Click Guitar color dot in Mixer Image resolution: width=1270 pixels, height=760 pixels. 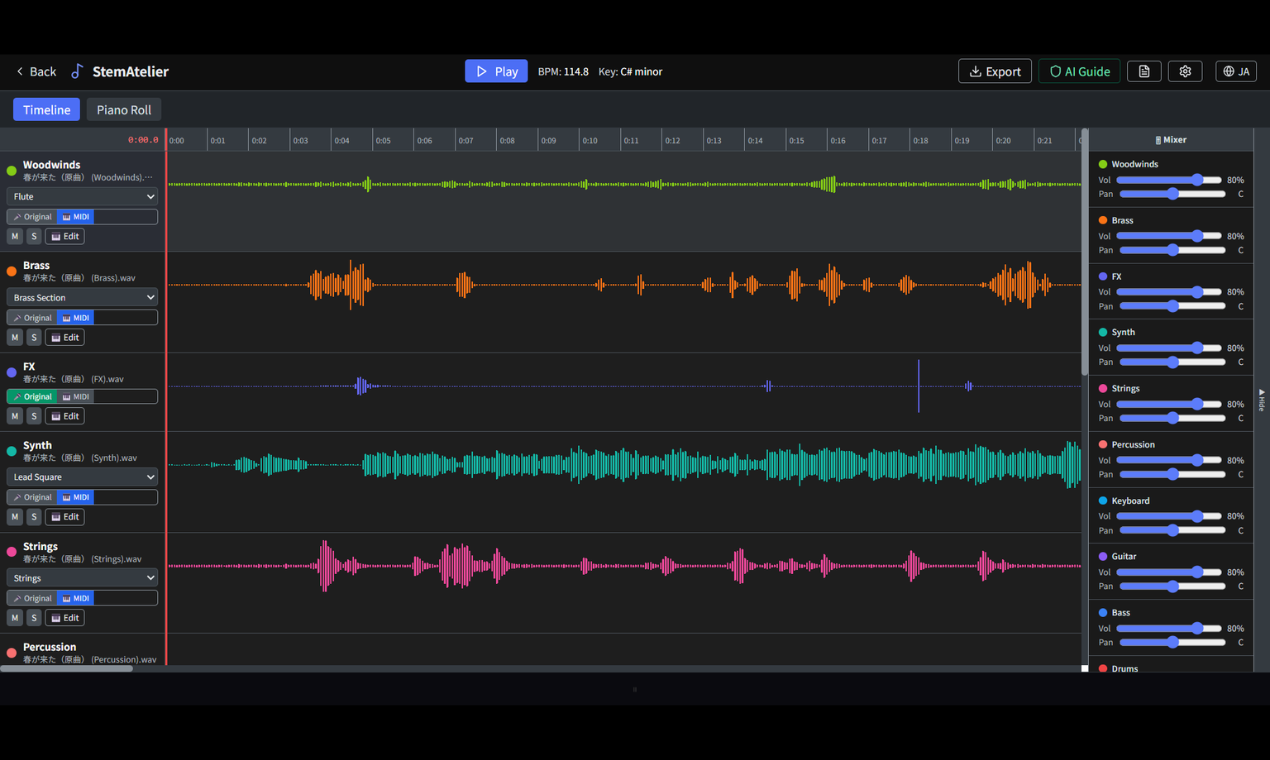point(1103,556)
